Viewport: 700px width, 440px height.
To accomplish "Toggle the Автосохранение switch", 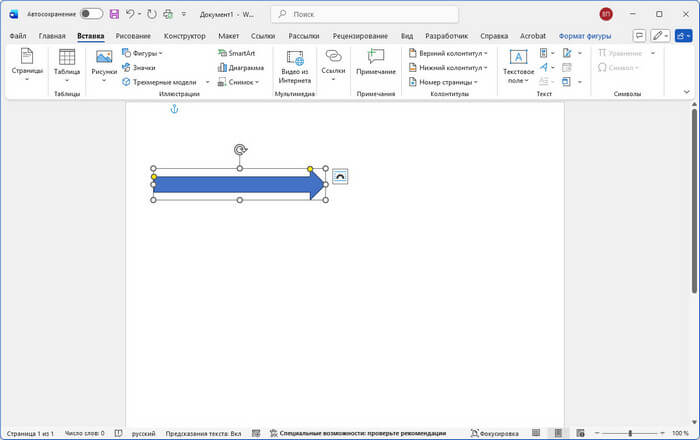I will click(91, 14).
